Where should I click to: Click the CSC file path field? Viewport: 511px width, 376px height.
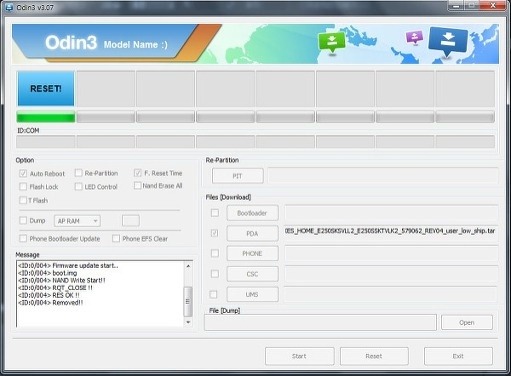pos(390,274)
